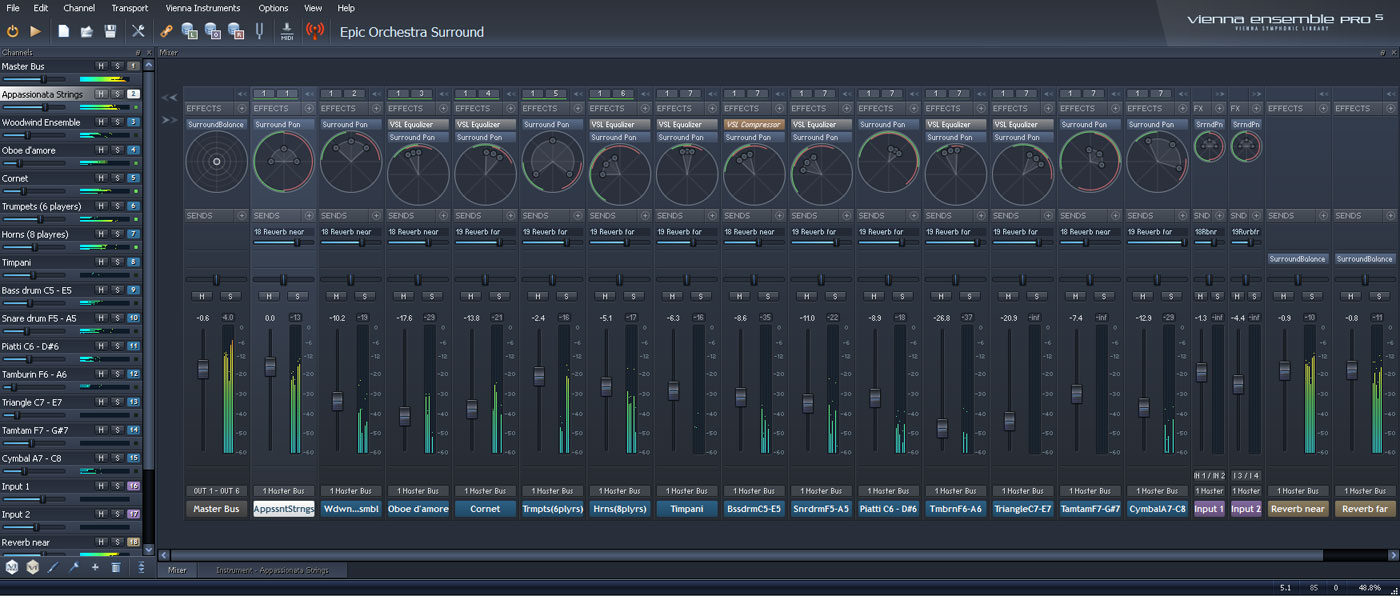Click the 1 Master Bus routing button under Cornet
The width and height of the screenshot is (1400, 596).
(485, 491)
